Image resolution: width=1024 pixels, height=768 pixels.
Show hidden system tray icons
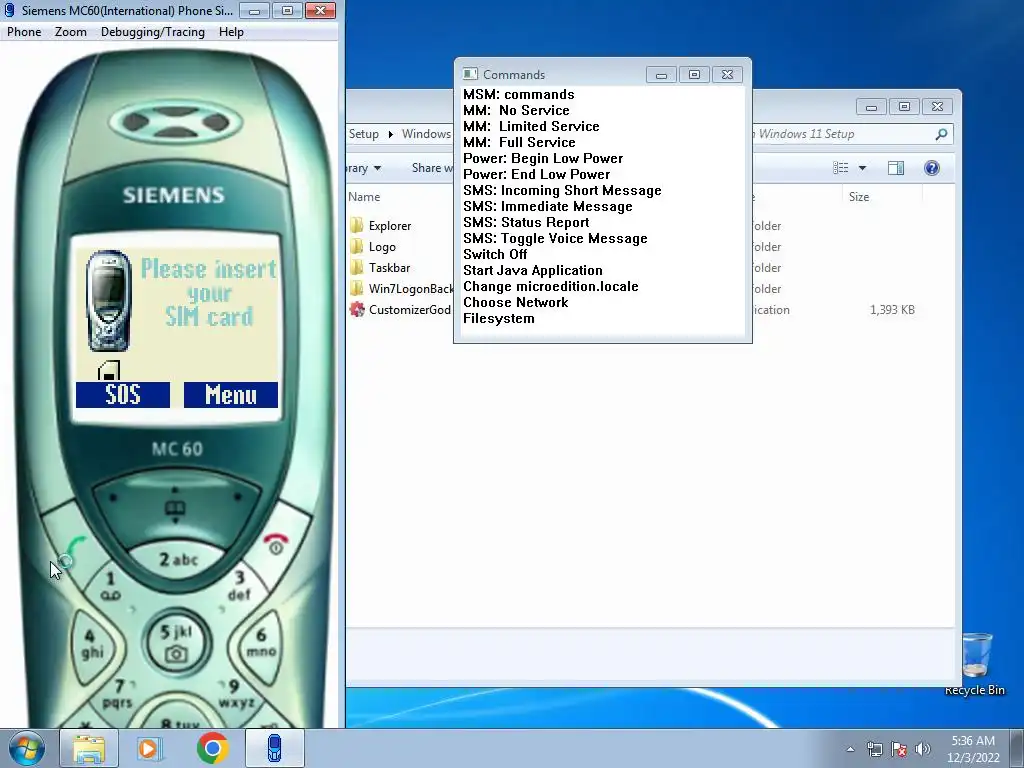tap(850, 749)
